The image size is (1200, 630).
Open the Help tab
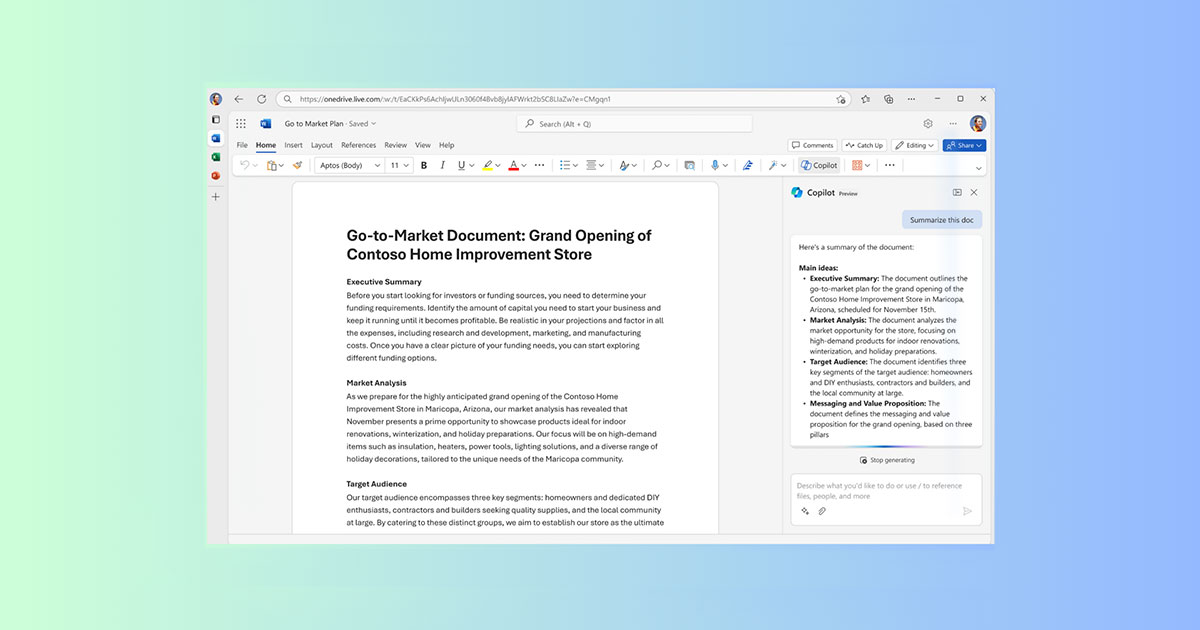pyautogui.click(x=447, y=145)
